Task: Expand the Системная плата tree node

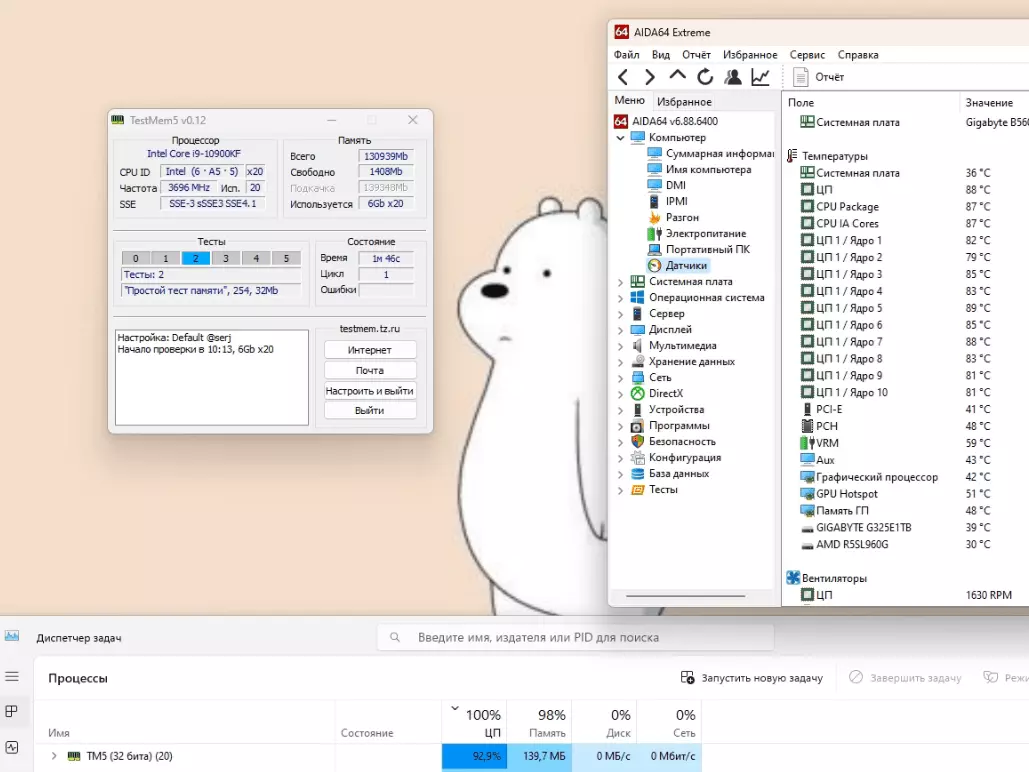Action: [x=620, y=282]
